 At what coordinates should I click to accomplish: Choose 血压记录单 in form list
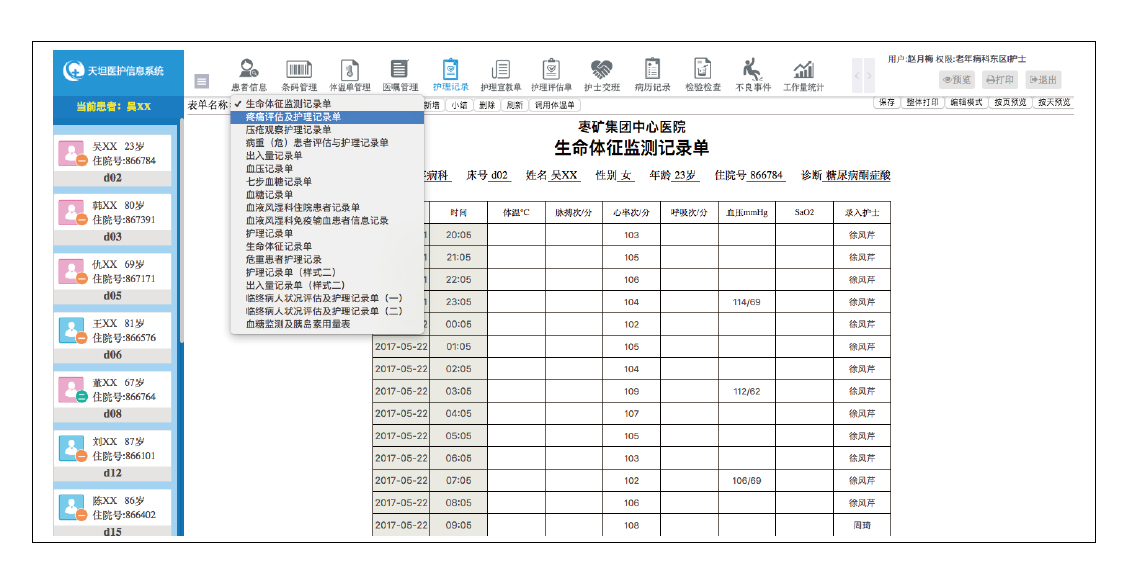(x=270, y=169)
